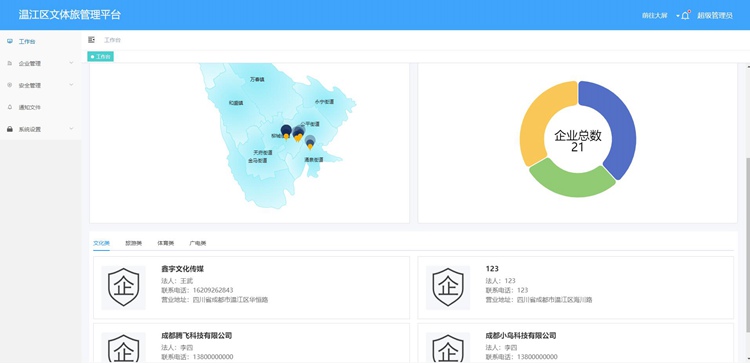
Task: Click the shield icon of the 123 card
Action: (x=448, y=287)
